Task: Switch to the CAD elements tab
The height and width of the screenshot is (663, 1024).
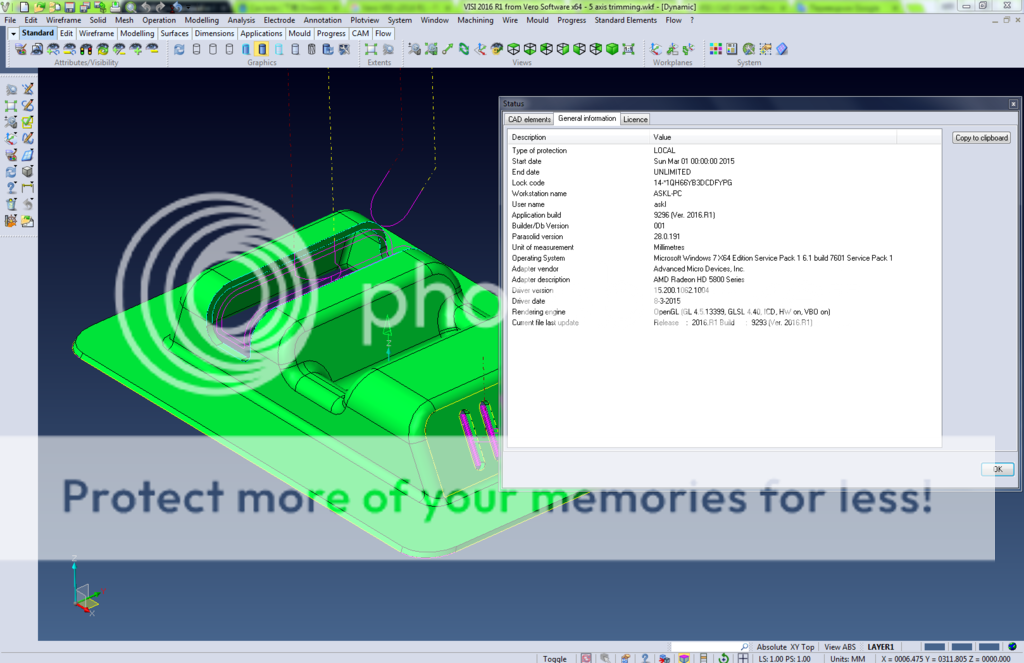Action: (x=529, y=119)
